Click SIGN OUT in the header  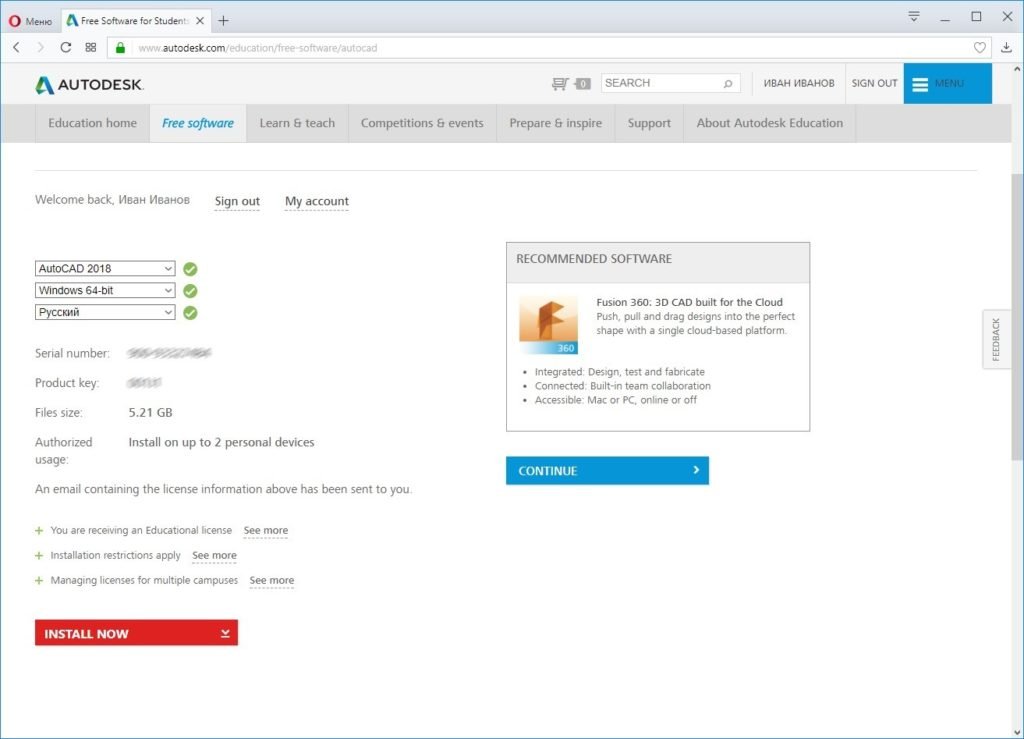(874, 84)
